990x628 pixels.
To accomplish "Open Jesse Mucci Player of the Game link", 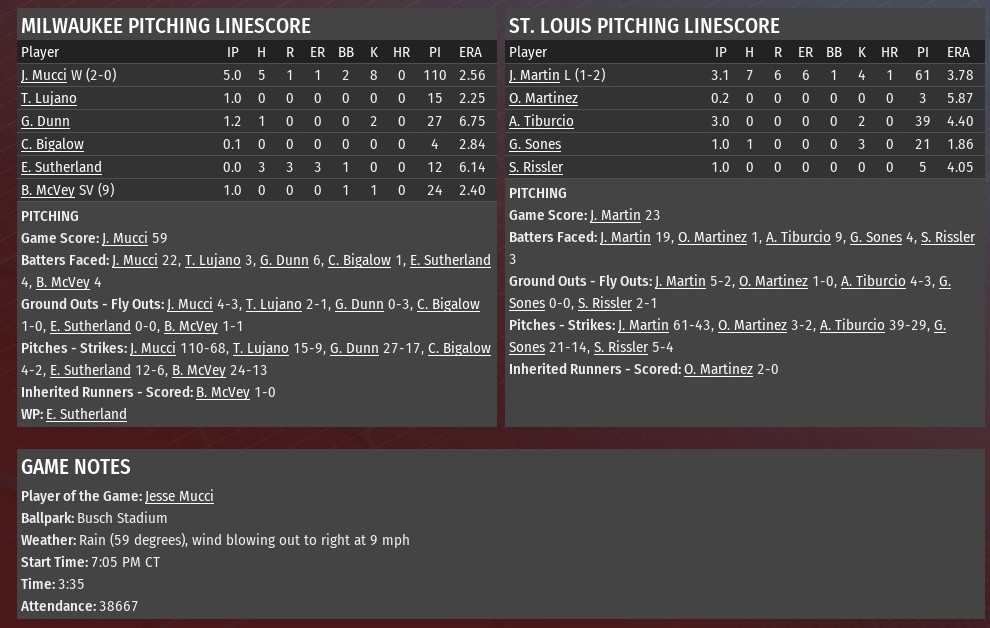I will [x=179, y=496].
